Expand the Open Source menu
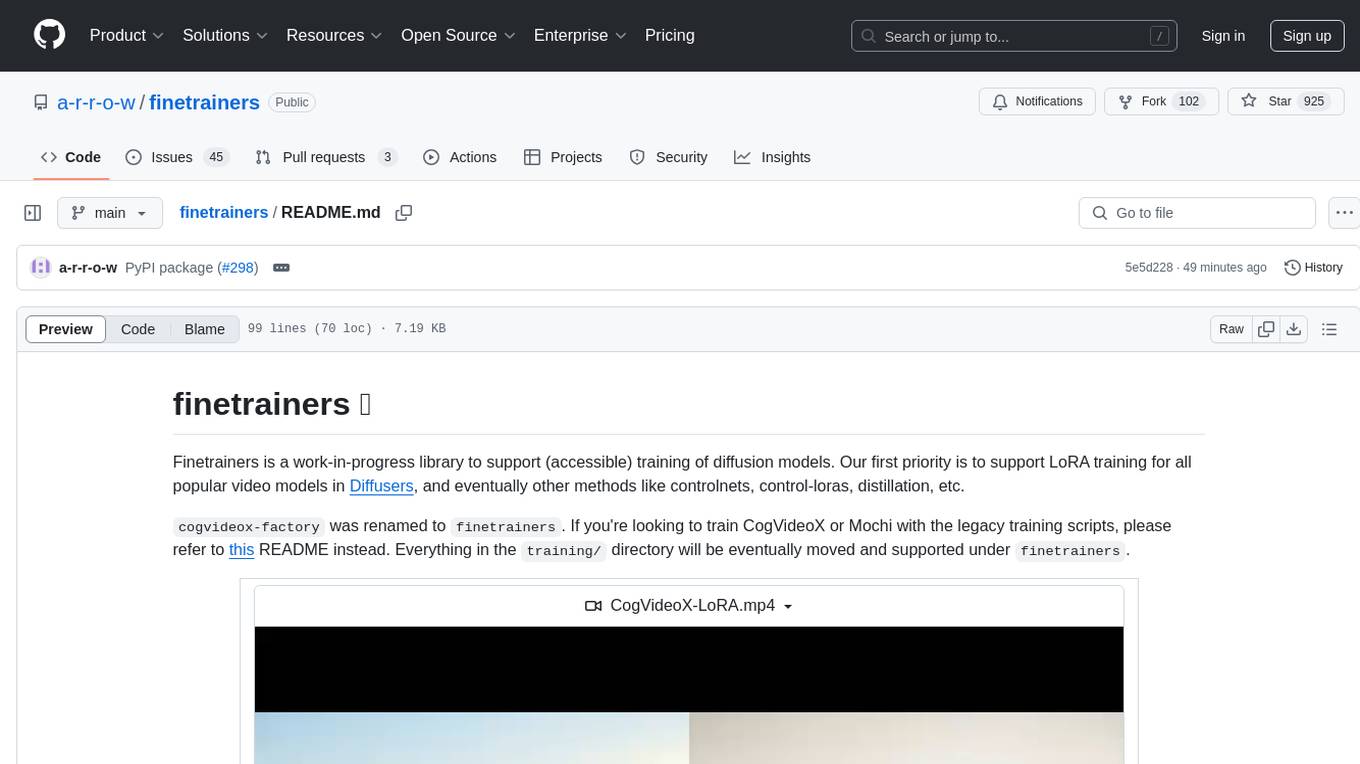Screen dimensions: 1360x764 tap(458, 35)
